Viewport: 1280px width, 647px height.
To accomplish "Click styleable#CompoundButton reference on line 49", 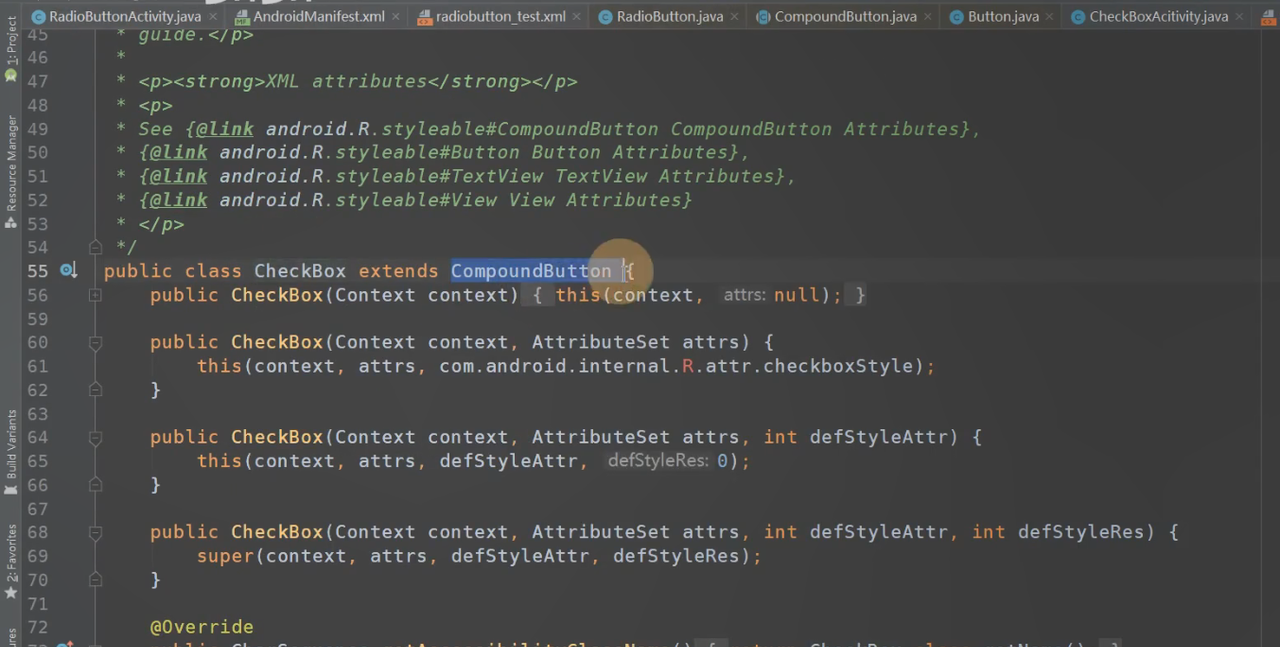I will point(520,129).
